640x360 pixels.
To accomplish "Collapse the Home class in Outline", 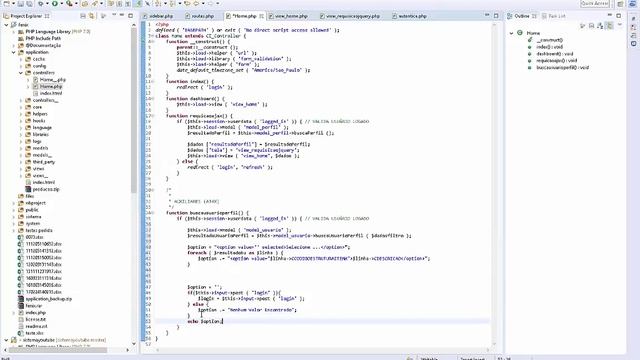I will [x=511, y=33].
